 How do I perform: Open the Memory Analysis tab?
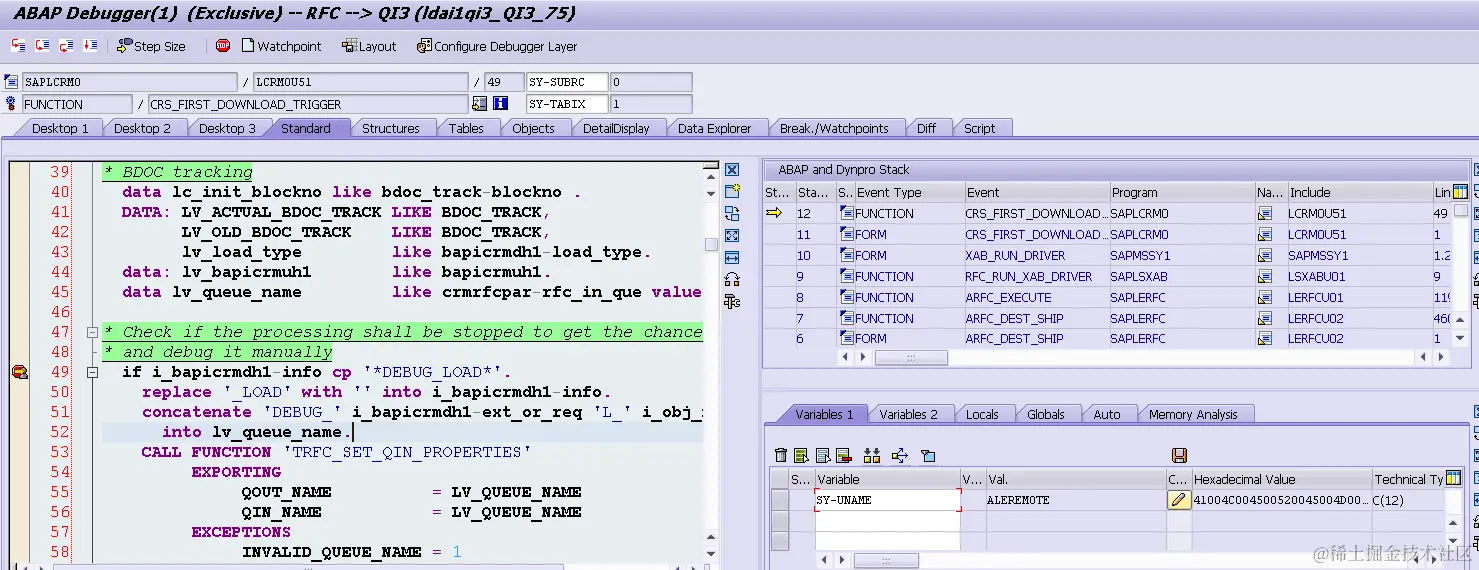pos(1193,414)
